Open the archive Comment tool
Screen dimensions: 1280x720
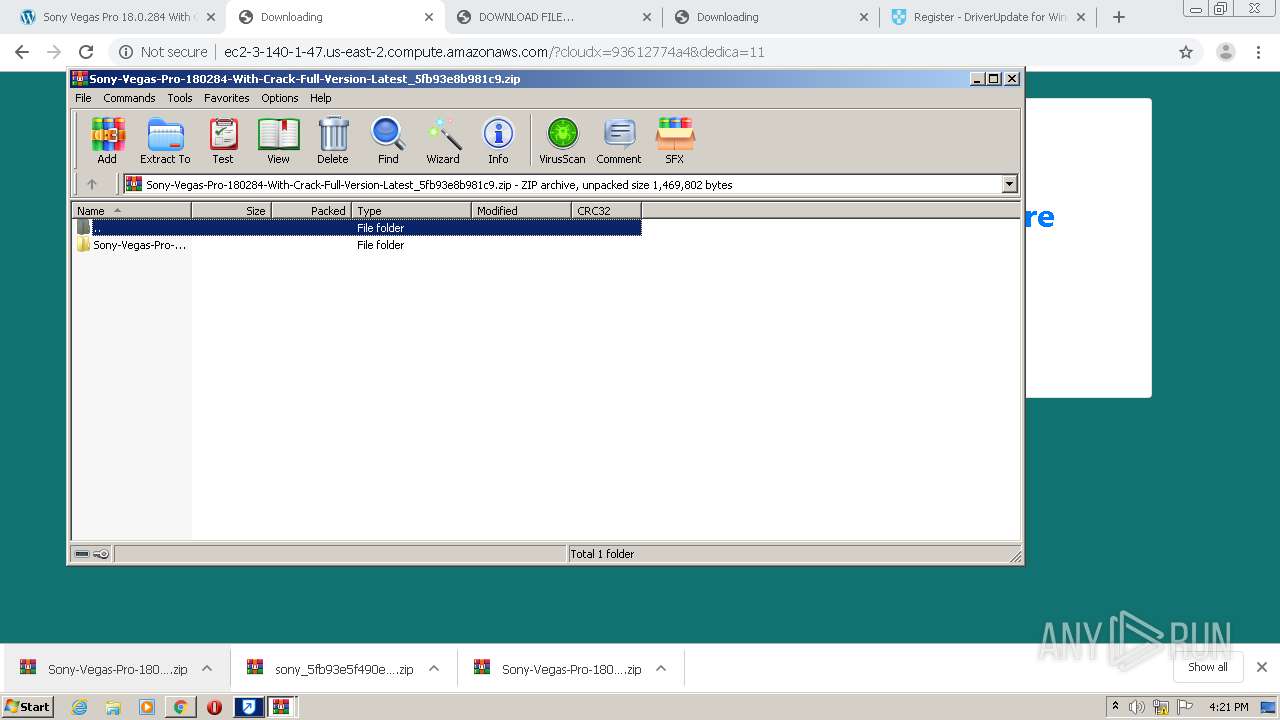point(619,140)
